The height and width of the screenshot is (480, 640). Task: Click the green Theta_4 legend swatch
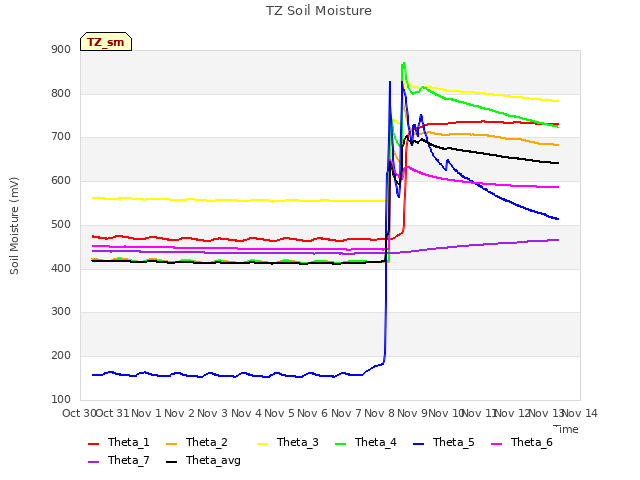click(340, 444)
